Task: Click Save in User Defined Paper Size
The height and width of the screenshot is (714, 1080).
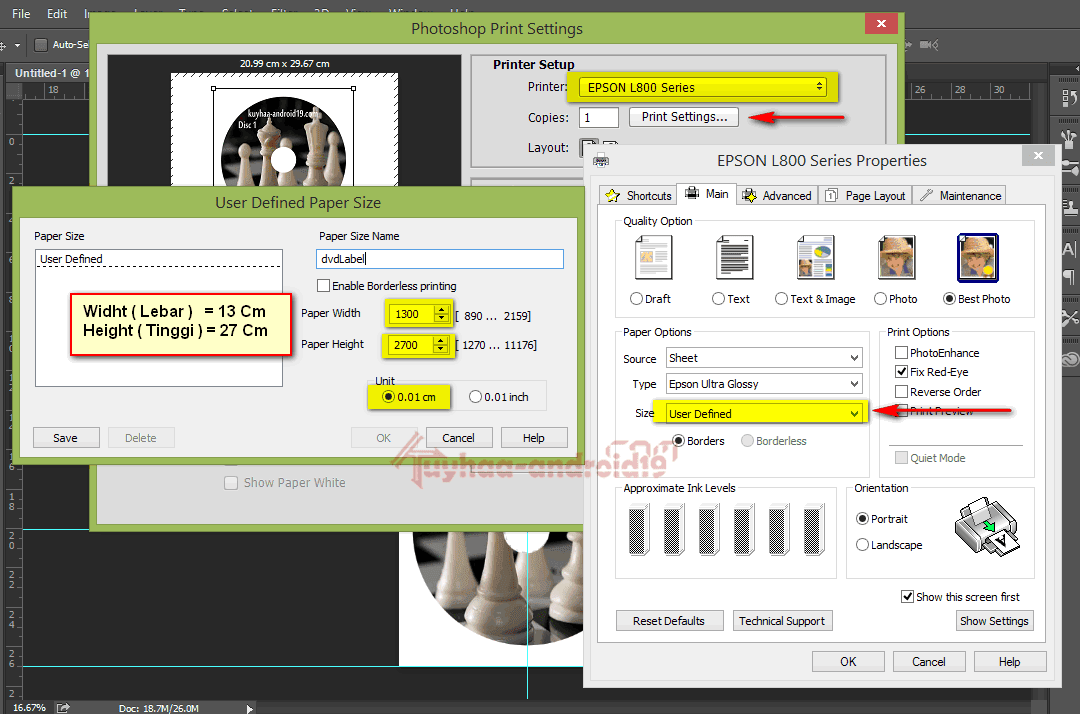Action: (65, 438)
